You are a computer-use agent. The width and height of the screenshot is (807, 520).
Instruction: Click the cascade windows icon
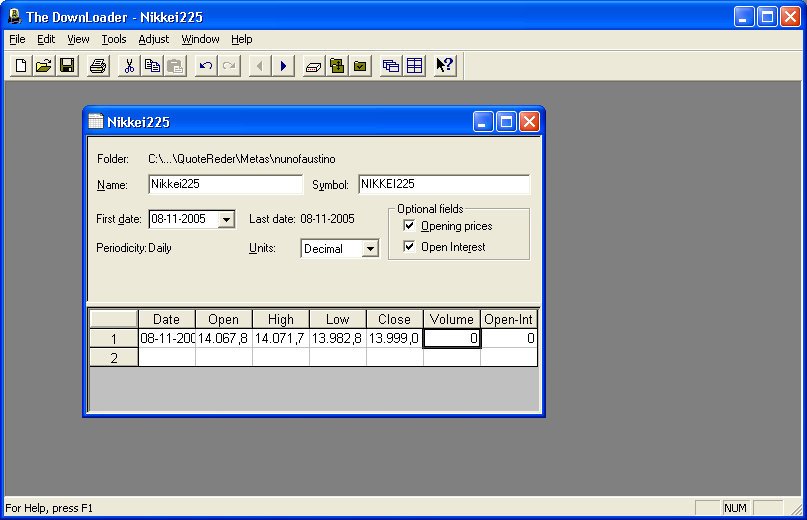coord(391,66)
